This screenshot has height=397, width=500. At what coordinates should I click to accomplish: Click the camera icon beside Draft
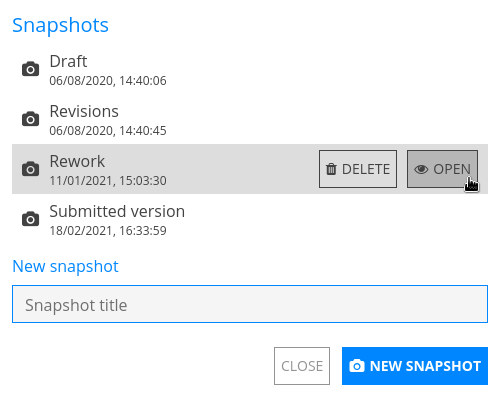click(x=30, y=69)
